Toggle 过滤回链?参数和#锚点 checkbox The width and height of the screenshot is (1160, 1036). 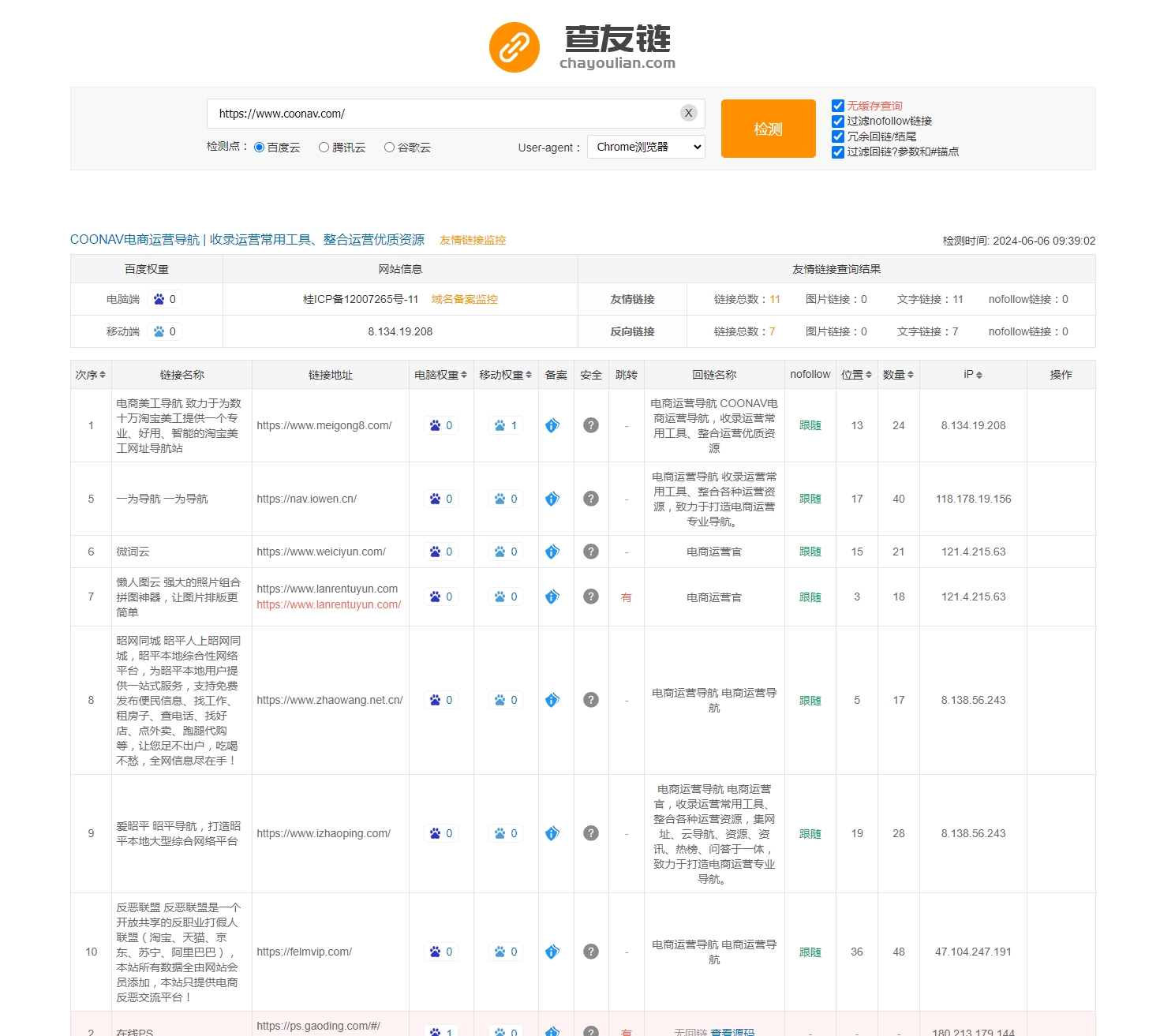[838, 151]
